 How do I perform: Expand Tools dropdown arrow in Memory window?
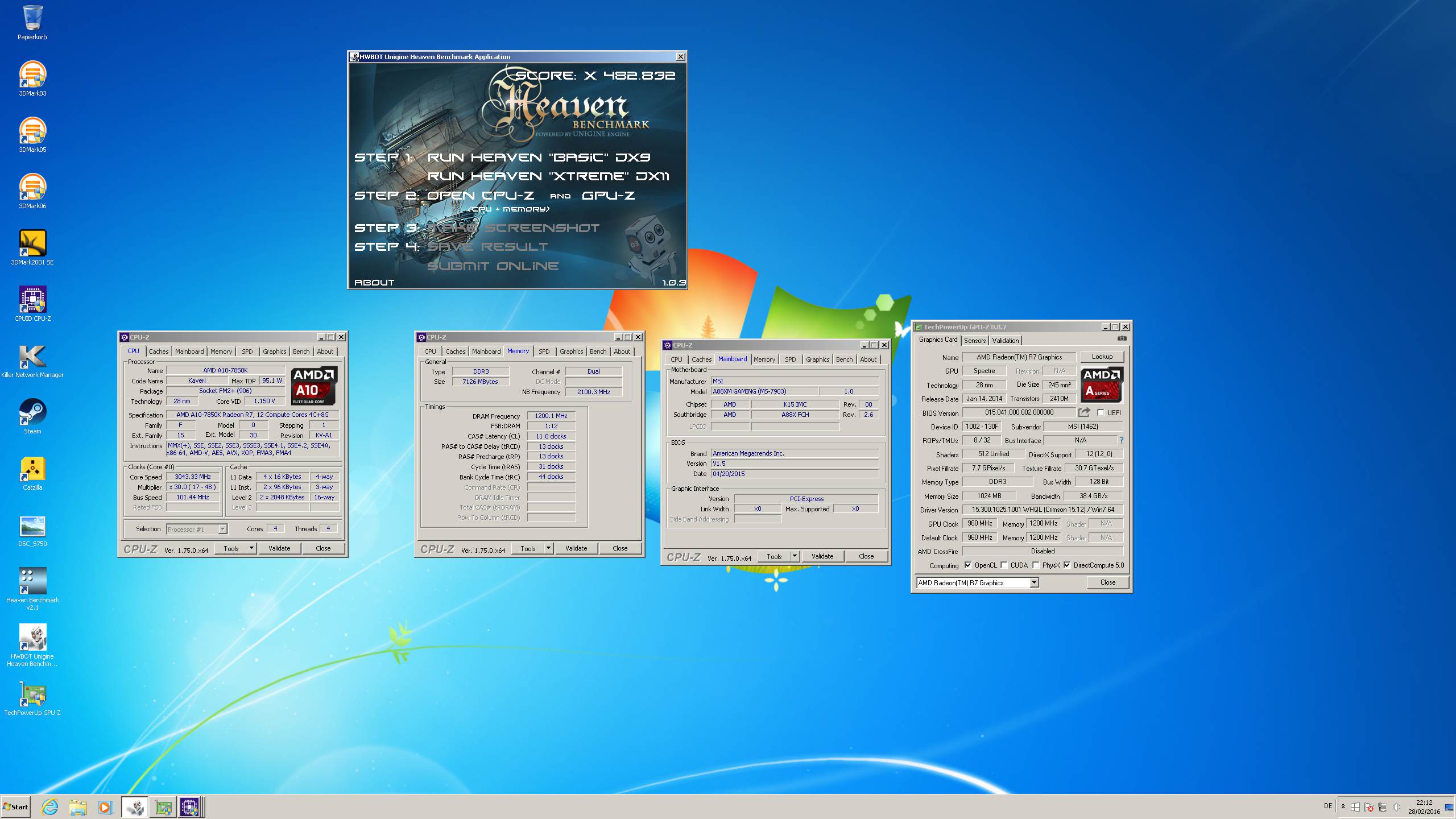(x=548, y=548)
